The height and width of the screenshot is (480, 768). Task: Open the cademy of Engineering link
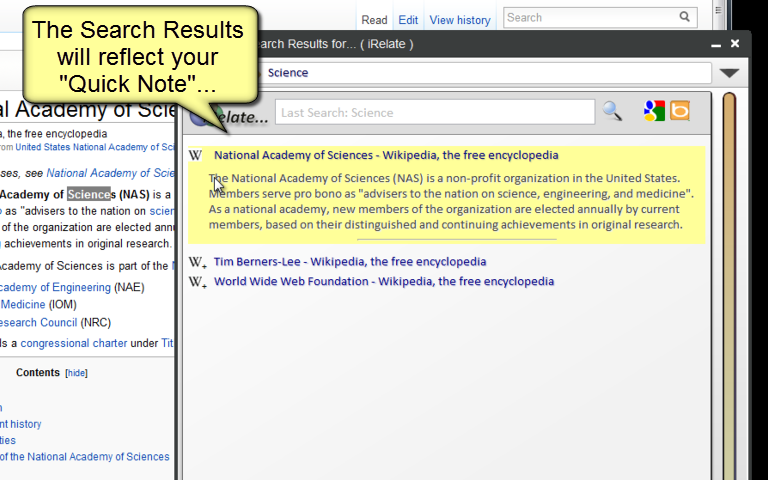click(x=55, y=288)
